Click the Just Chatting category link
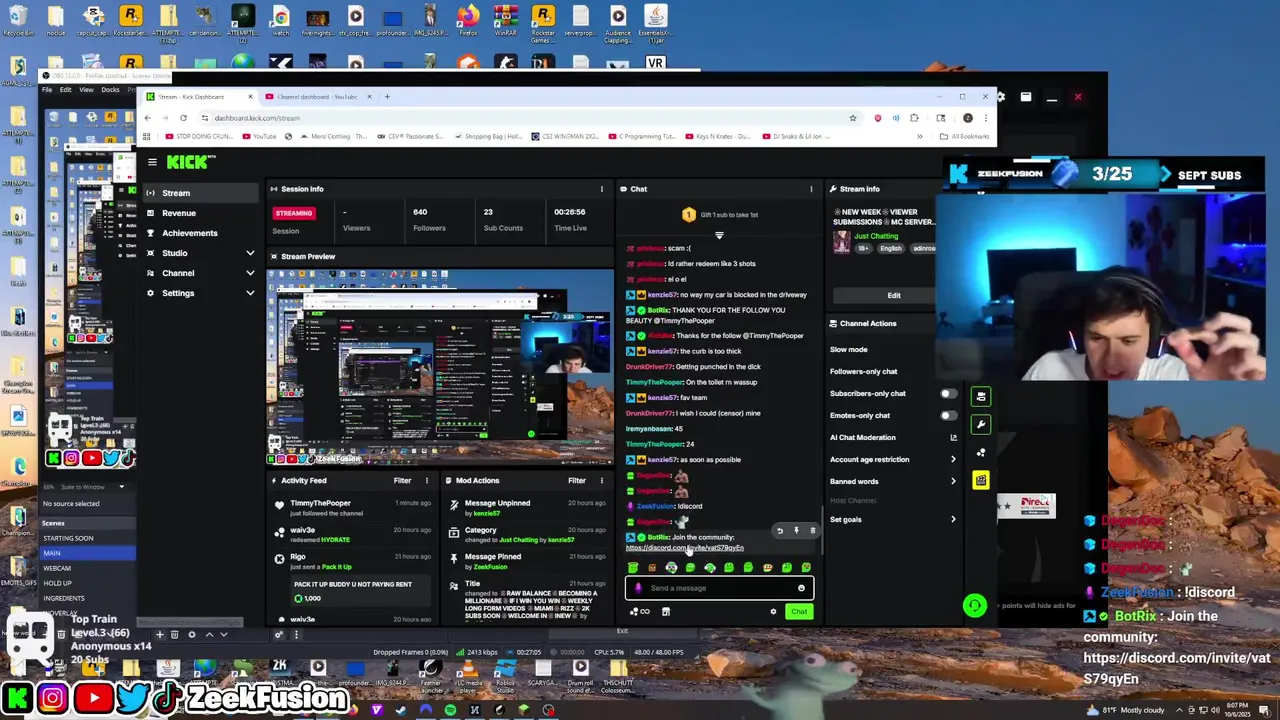Image resolution: width=1280 pixels, height=720 pixels. tap(876, 237)
